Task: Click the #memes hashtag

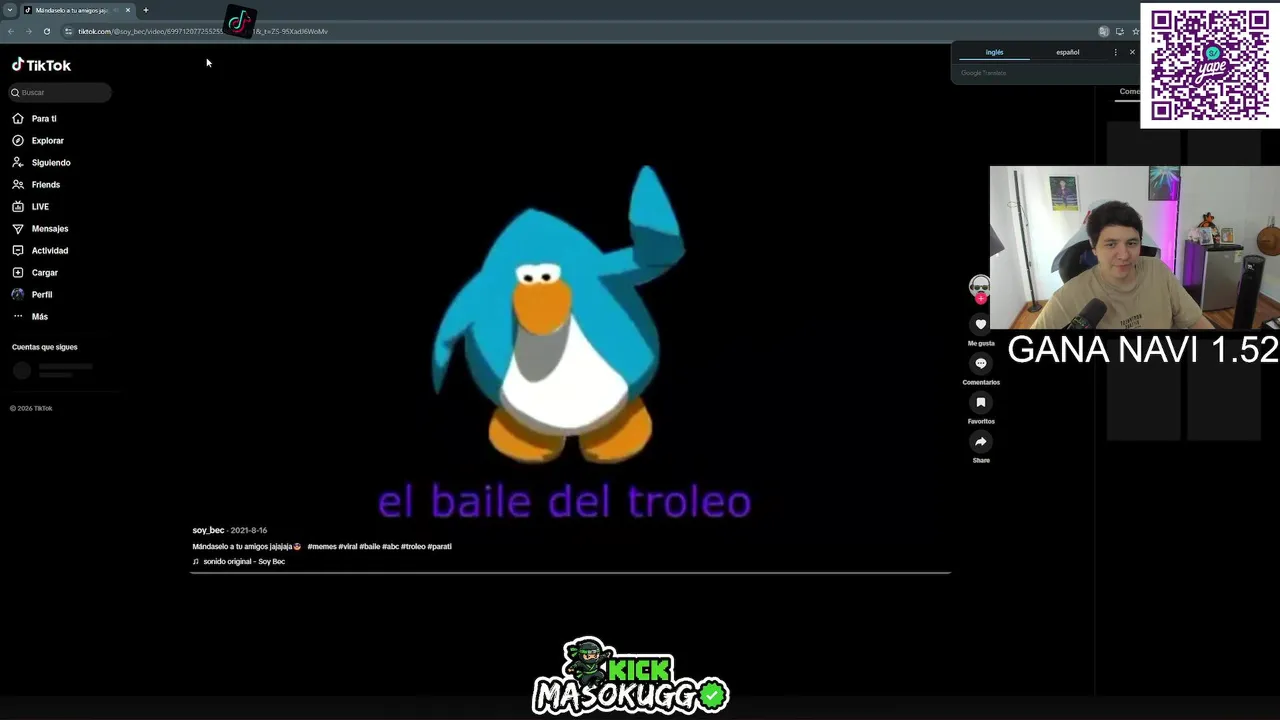Action: 321,547
